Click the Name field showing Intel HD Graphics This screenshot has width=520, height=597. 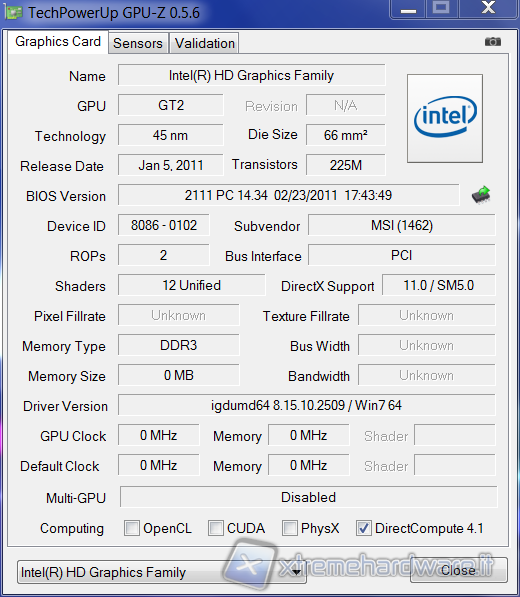coord(252,75)
